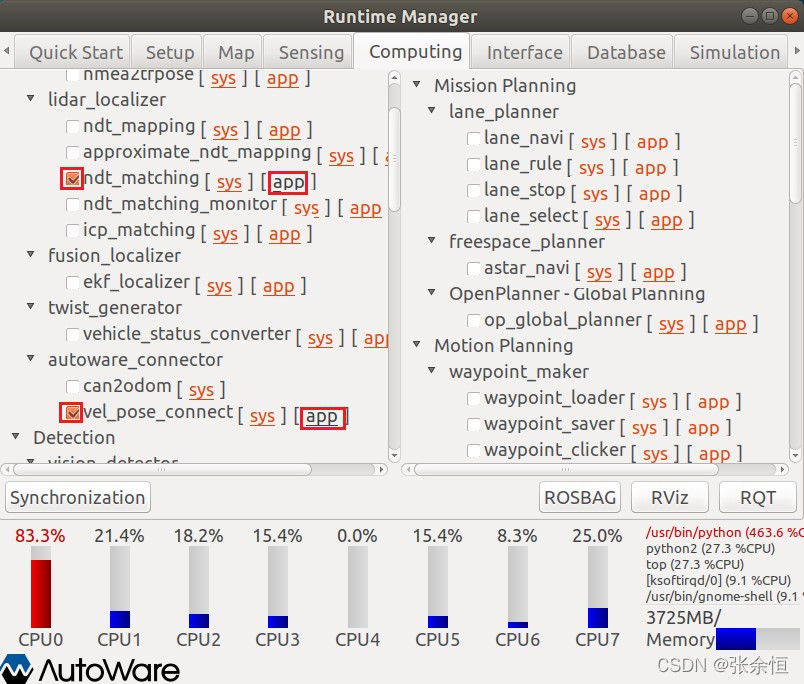Click the Synchronization button

77,497
